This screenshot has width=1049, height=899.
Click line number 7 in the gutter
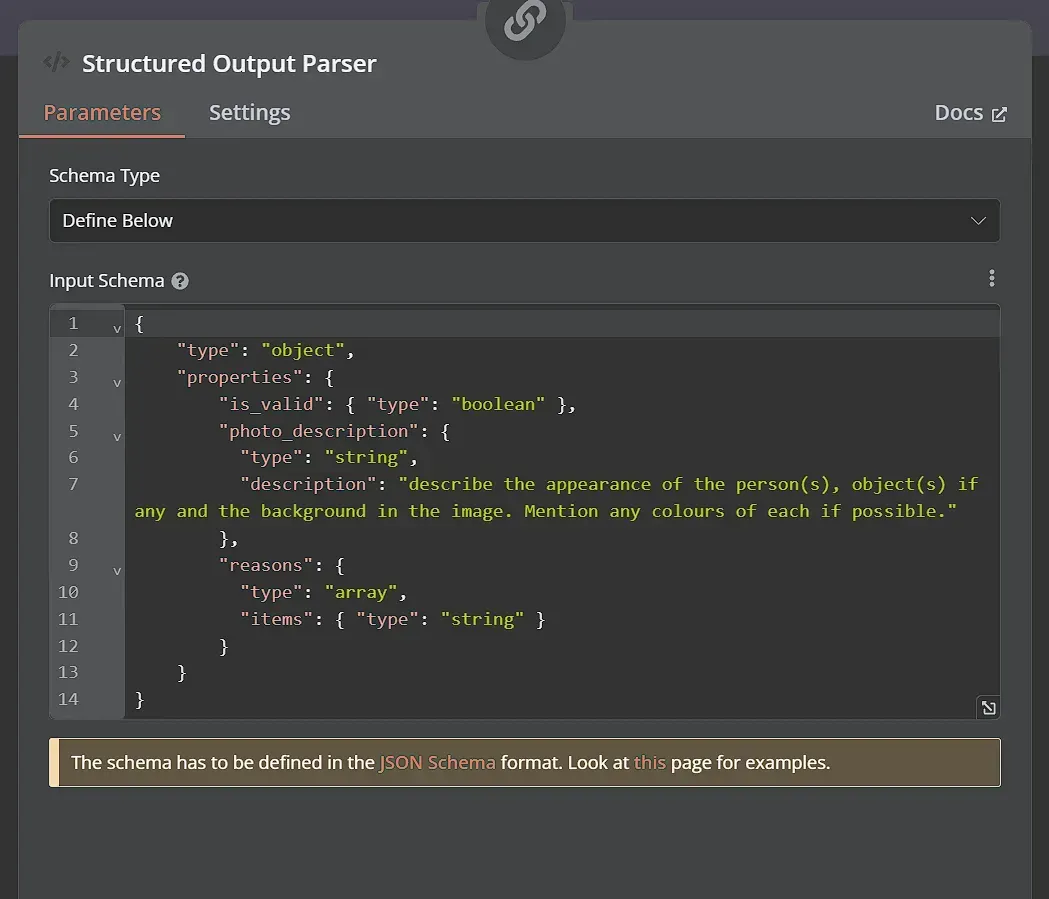[x=73, y=484]
